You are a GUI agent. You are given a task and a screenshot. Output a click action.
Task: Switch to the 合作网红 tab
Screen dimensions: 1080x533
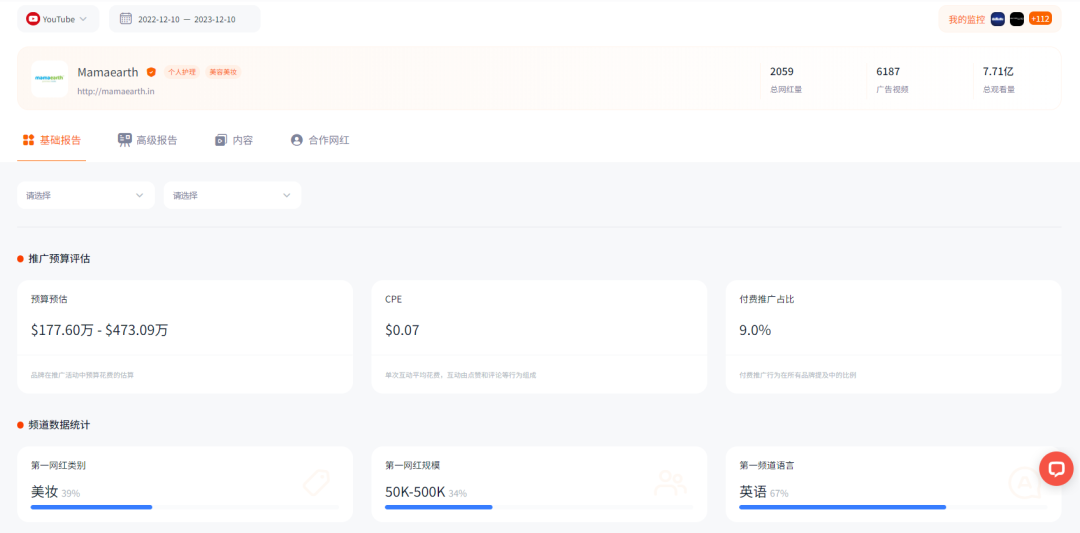[320, 140]
